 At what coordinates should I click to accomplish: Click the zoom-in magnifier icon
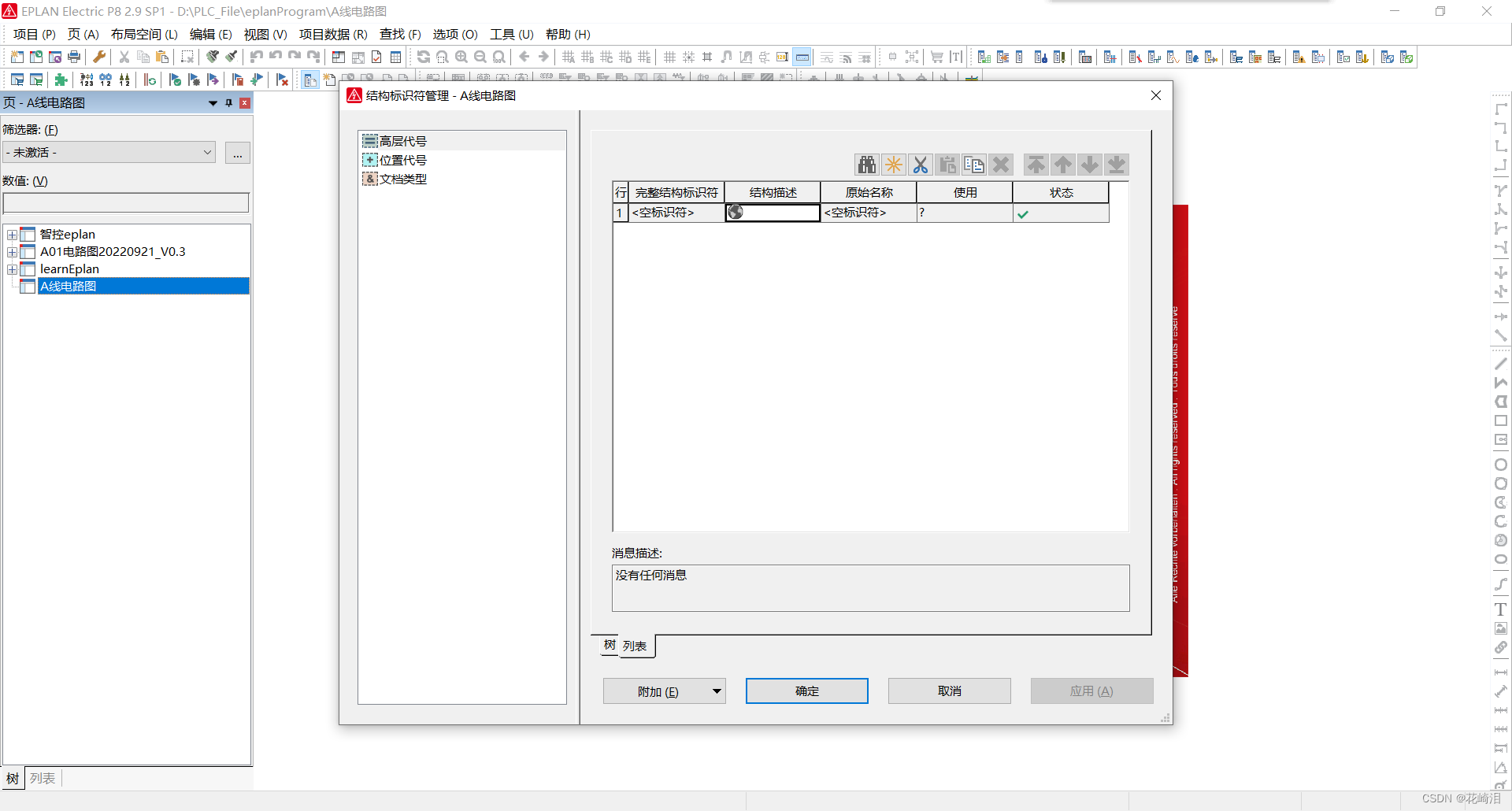[x=461, y=57]
